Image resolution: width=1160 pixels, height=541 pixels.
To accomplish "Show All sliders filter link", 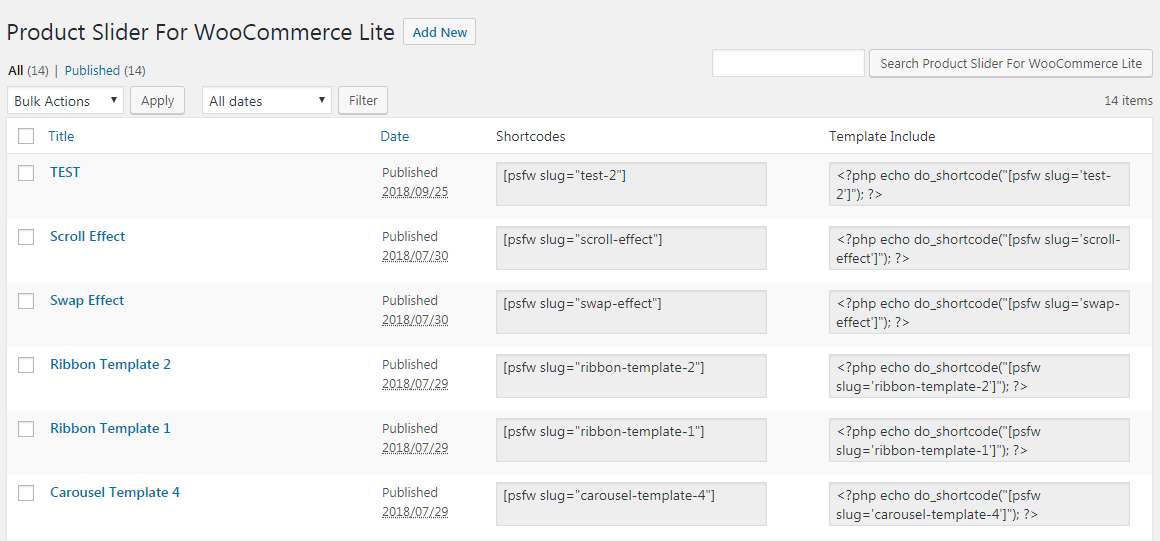I will click(16, 71).
